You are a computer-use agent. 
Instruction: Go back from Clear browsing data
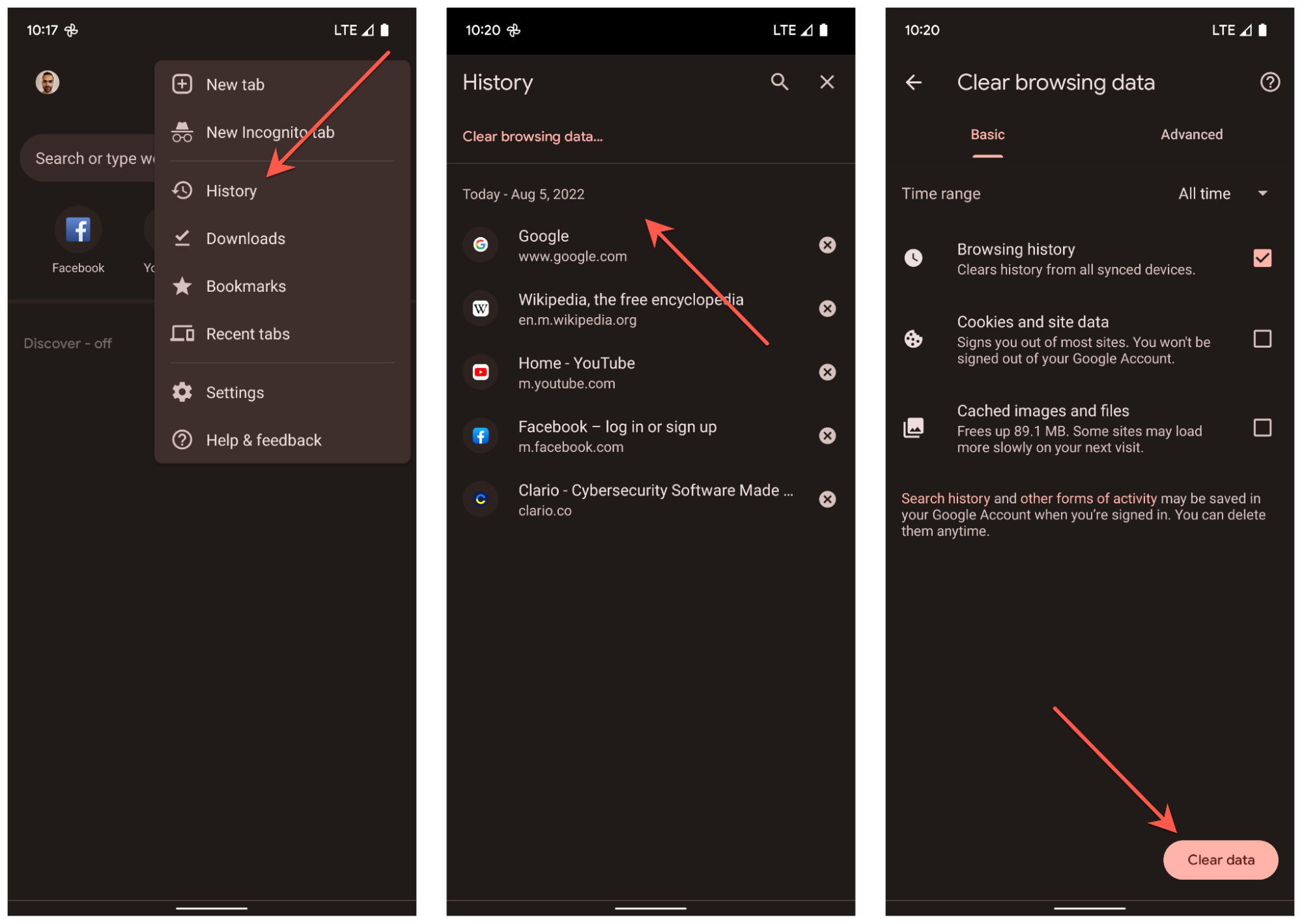pos(914,82)
